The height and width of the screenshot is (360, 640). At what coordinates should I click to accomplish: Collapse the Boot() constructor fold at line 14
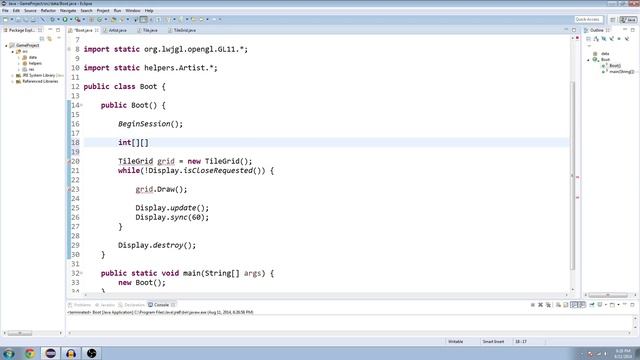[x=81, y=105]
